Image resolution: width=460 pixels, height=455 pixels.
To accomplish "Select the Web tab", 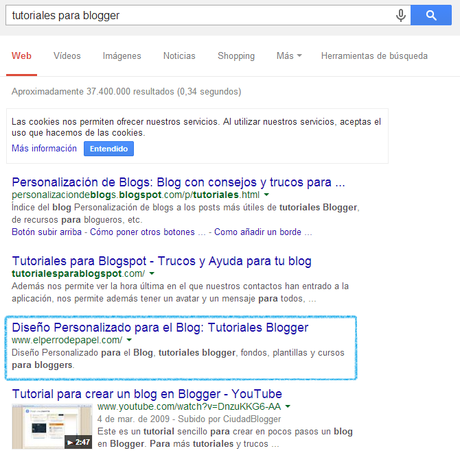I will coord(21,56).
